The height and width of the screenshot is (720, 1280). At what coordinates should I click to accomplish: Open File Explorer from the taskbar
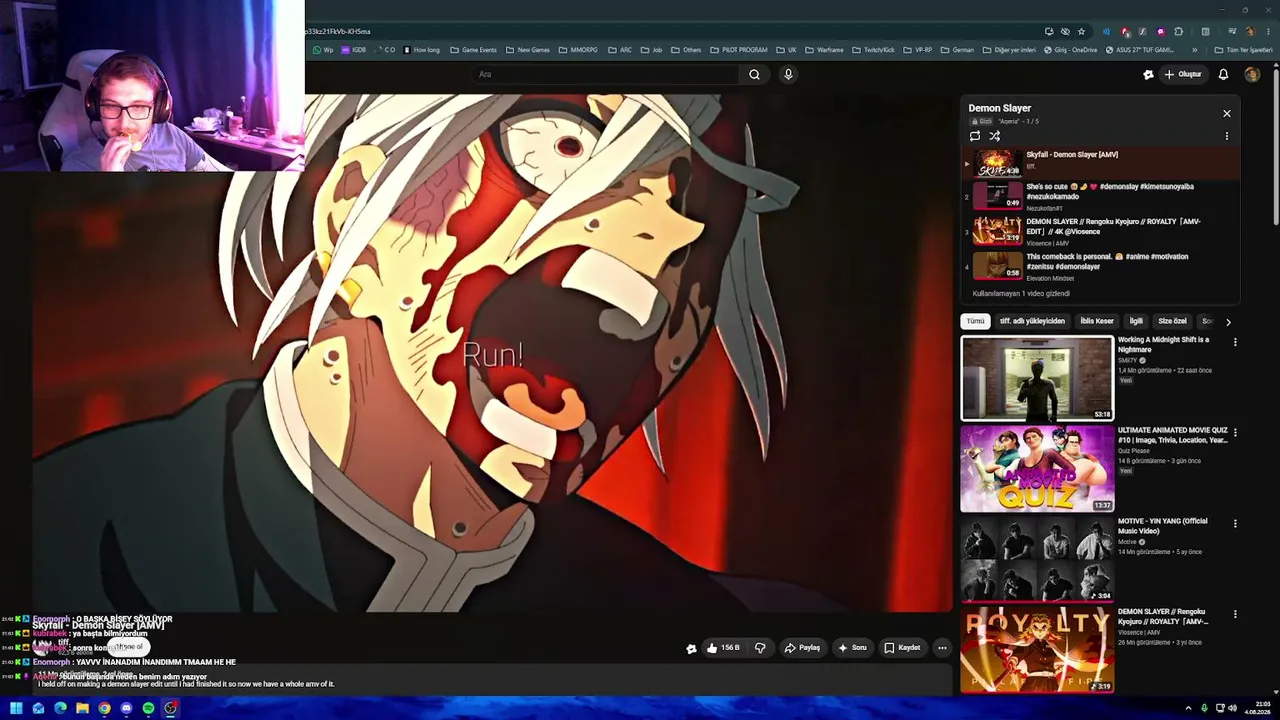pyautogui.click(x=82, y=708)
